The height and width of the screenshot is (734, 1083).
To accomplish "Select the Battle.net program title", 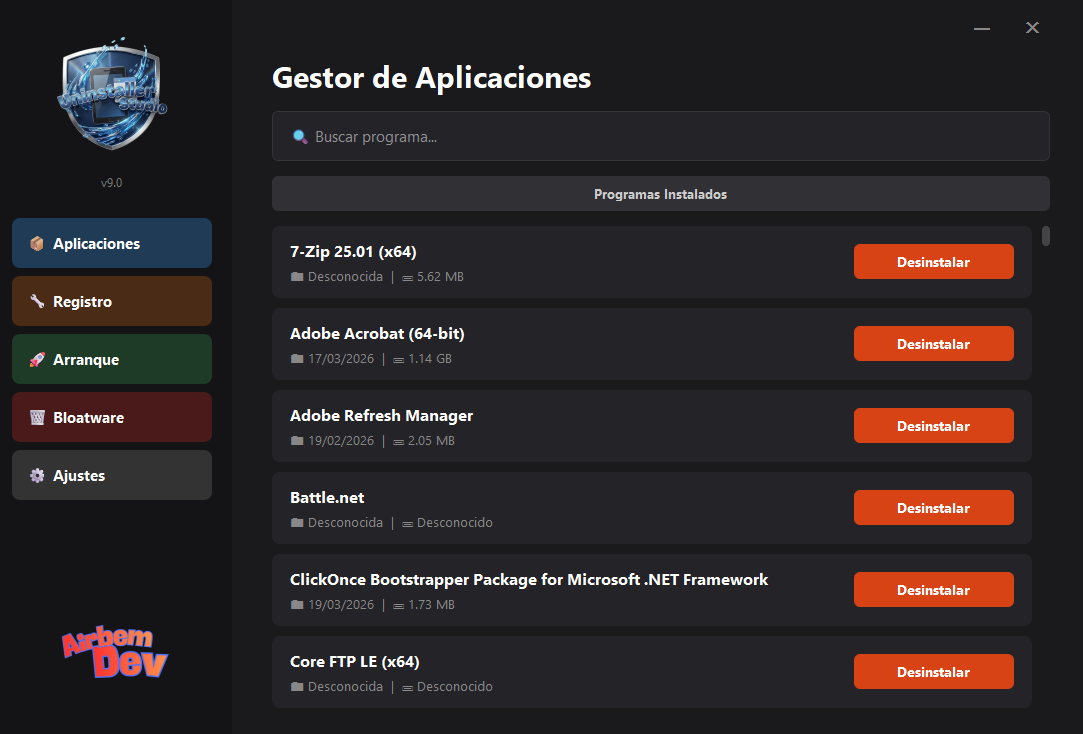I will 327,498.
